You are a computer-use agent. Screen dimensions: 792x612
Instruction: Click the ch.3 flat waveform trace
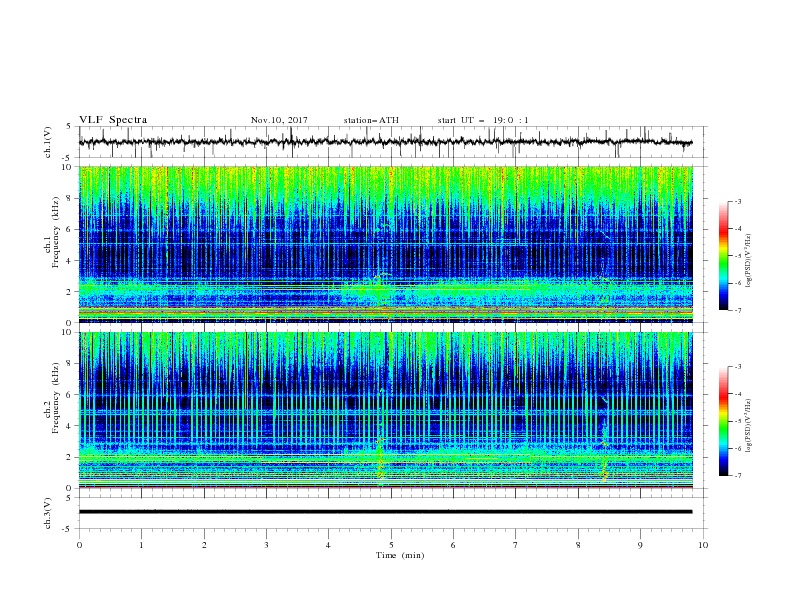tap(385, 512)
